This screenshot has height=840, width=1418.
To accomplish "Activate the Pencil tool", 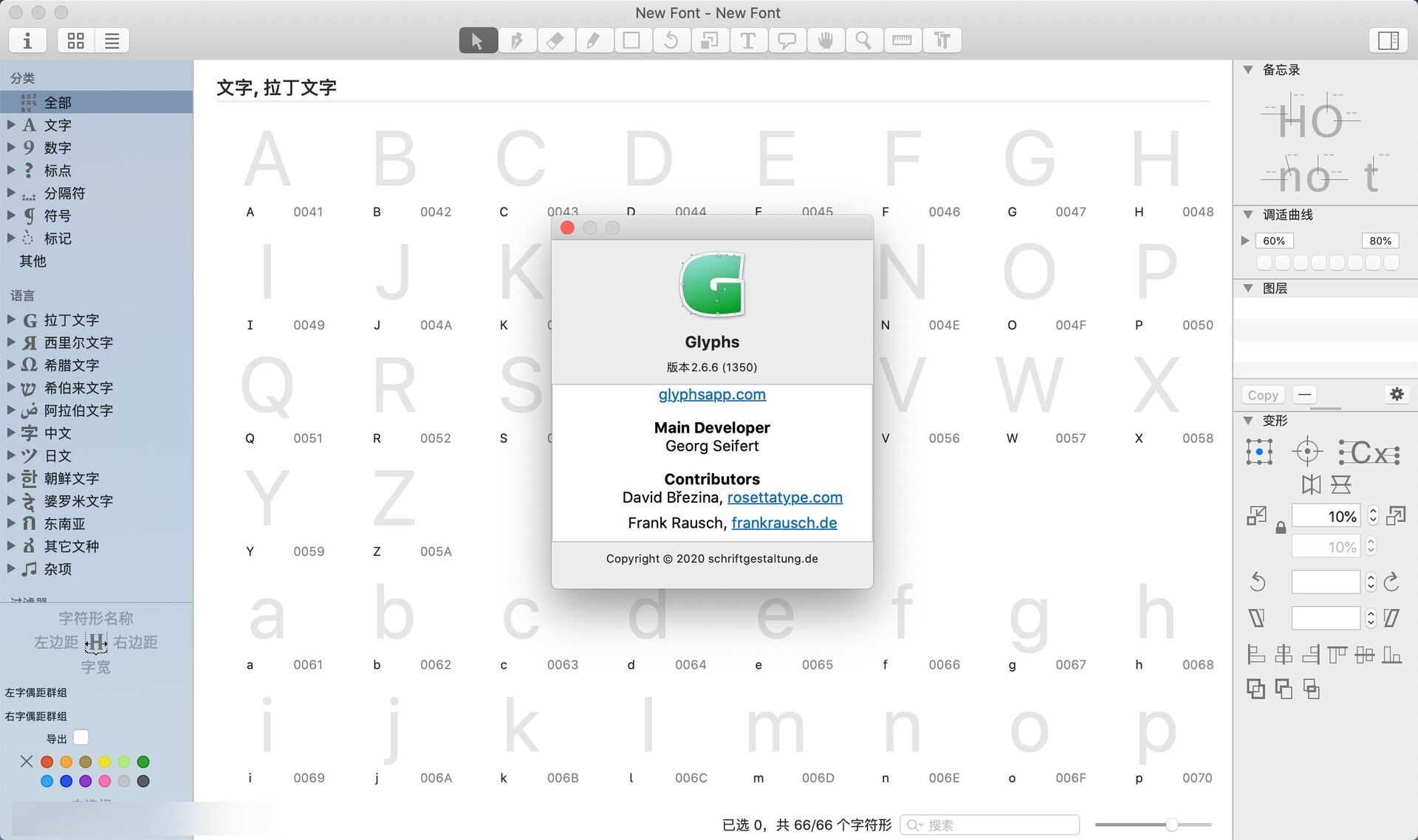I will (x=594, y=41).
